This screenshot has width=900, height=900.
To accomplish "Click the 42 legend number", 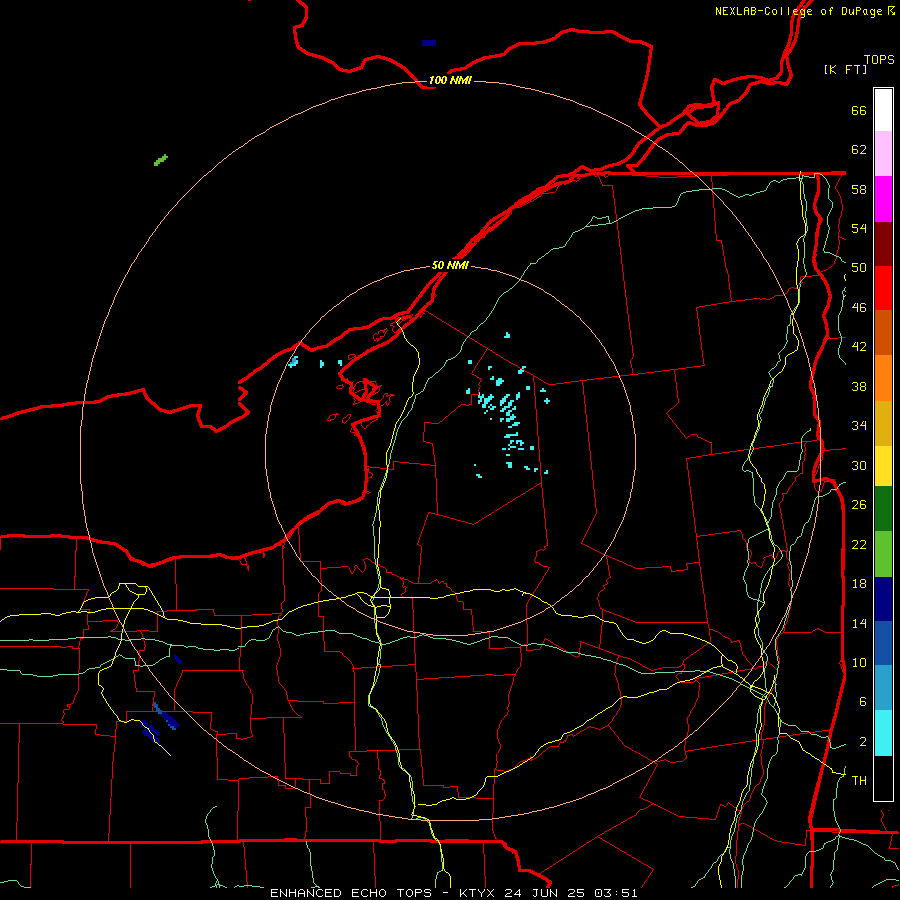I will 859,347.
